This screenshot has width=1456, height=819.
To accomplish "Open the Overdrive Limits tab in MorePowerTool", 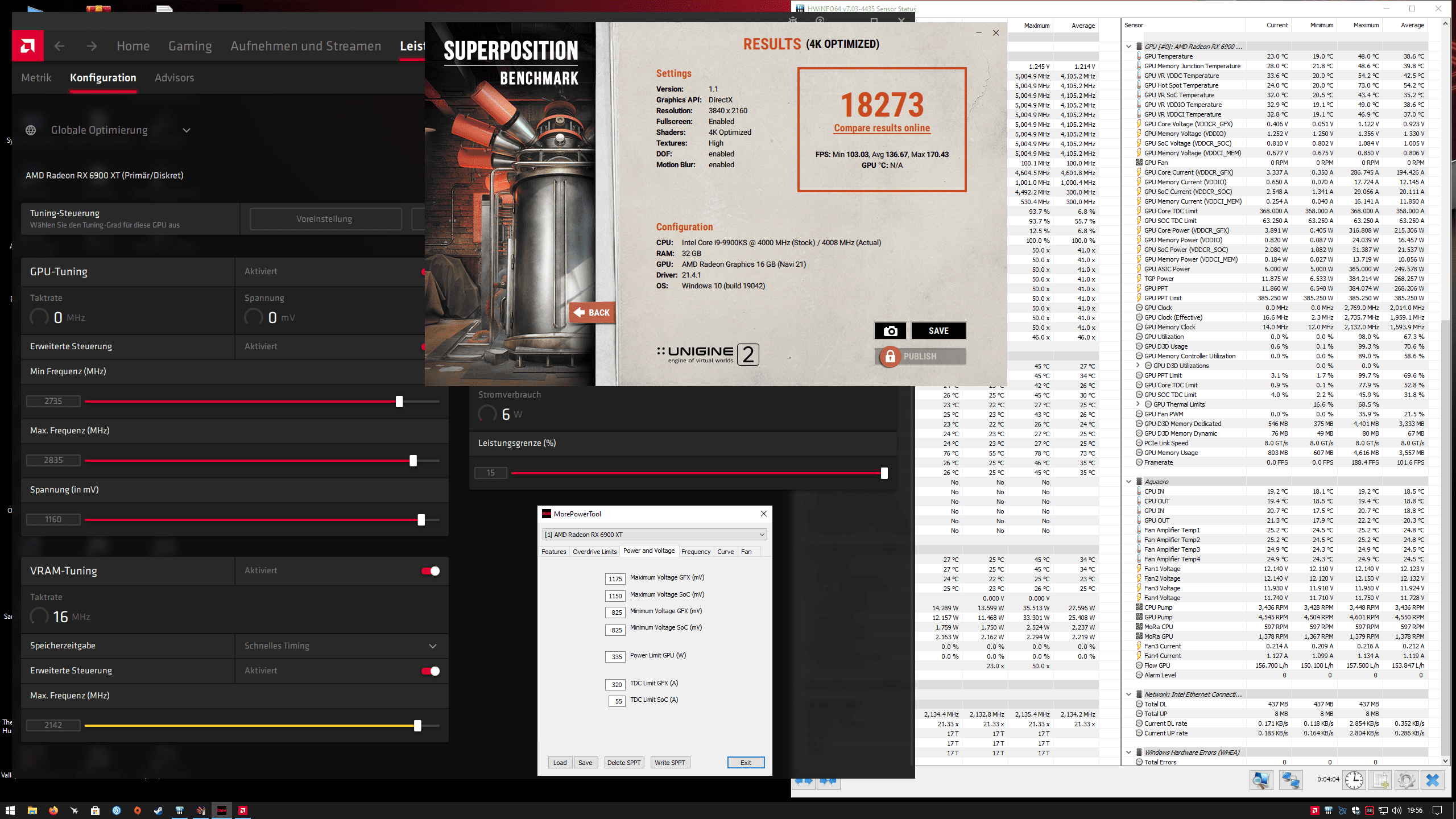I will [594, 552].
